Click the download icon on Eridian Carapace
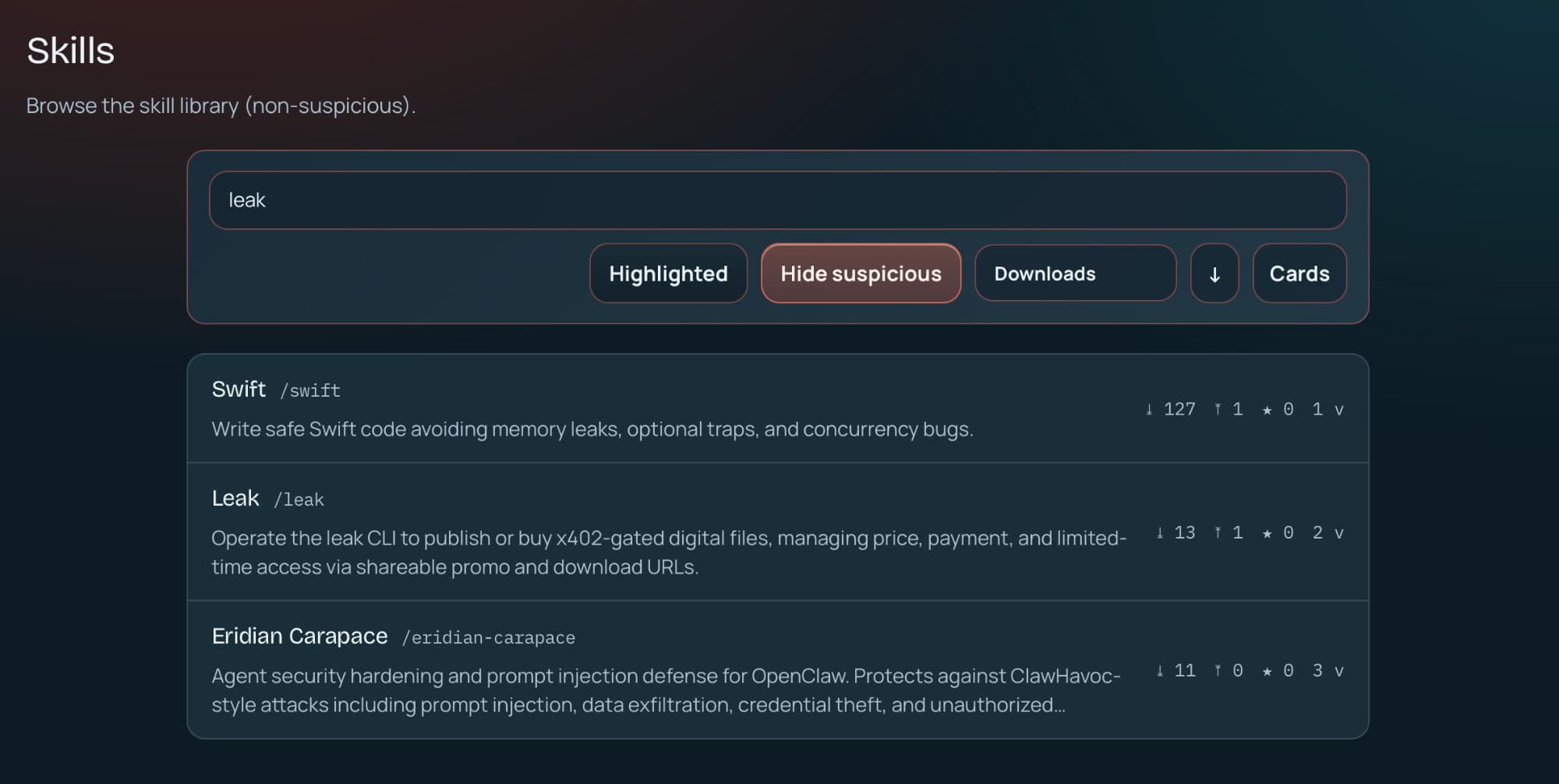The height and width of the screenshot is (784, 1559). coord(1161,669)
